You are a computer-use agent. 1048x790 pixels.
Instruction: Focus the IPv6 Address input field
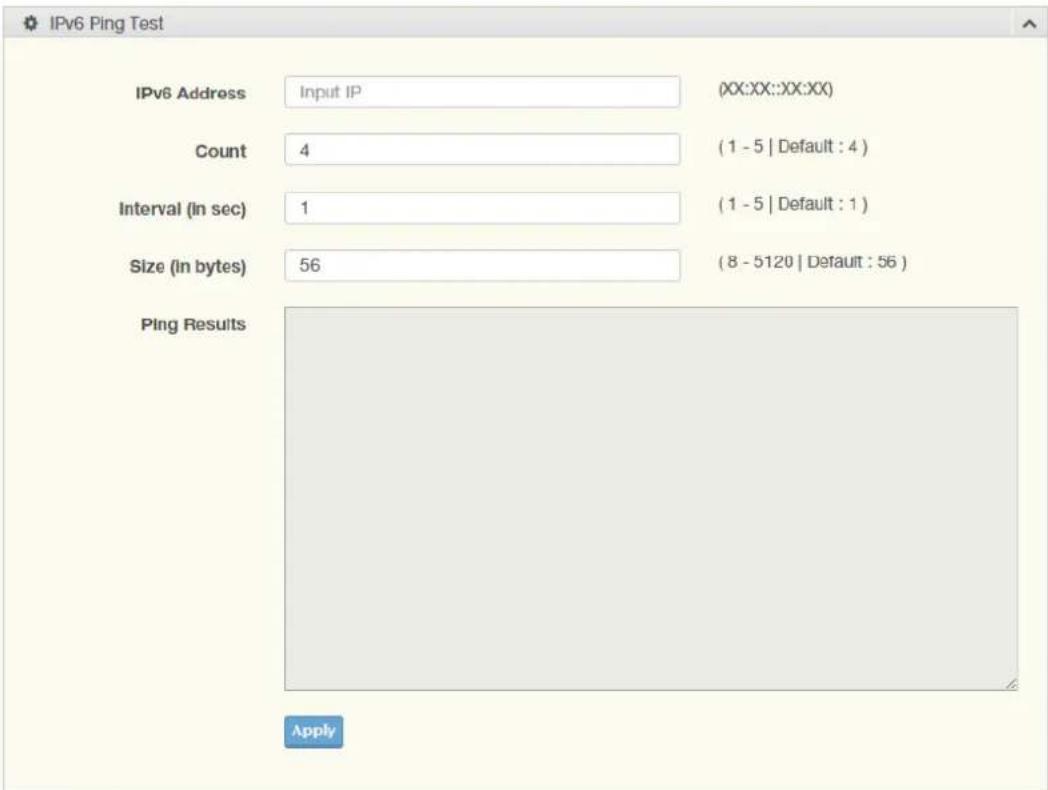pyautogui.click(x=482, y=92)
